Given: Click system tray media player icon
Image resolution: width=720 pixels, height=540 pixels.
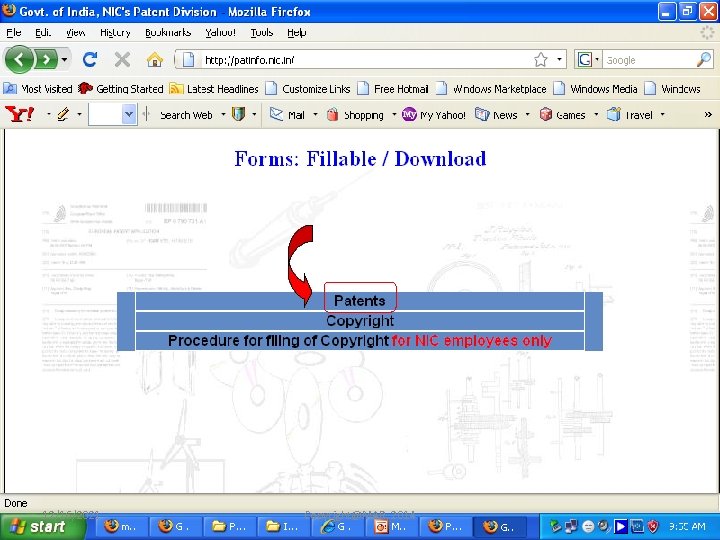Looking at the screenshot, I should tap(620, 526).
